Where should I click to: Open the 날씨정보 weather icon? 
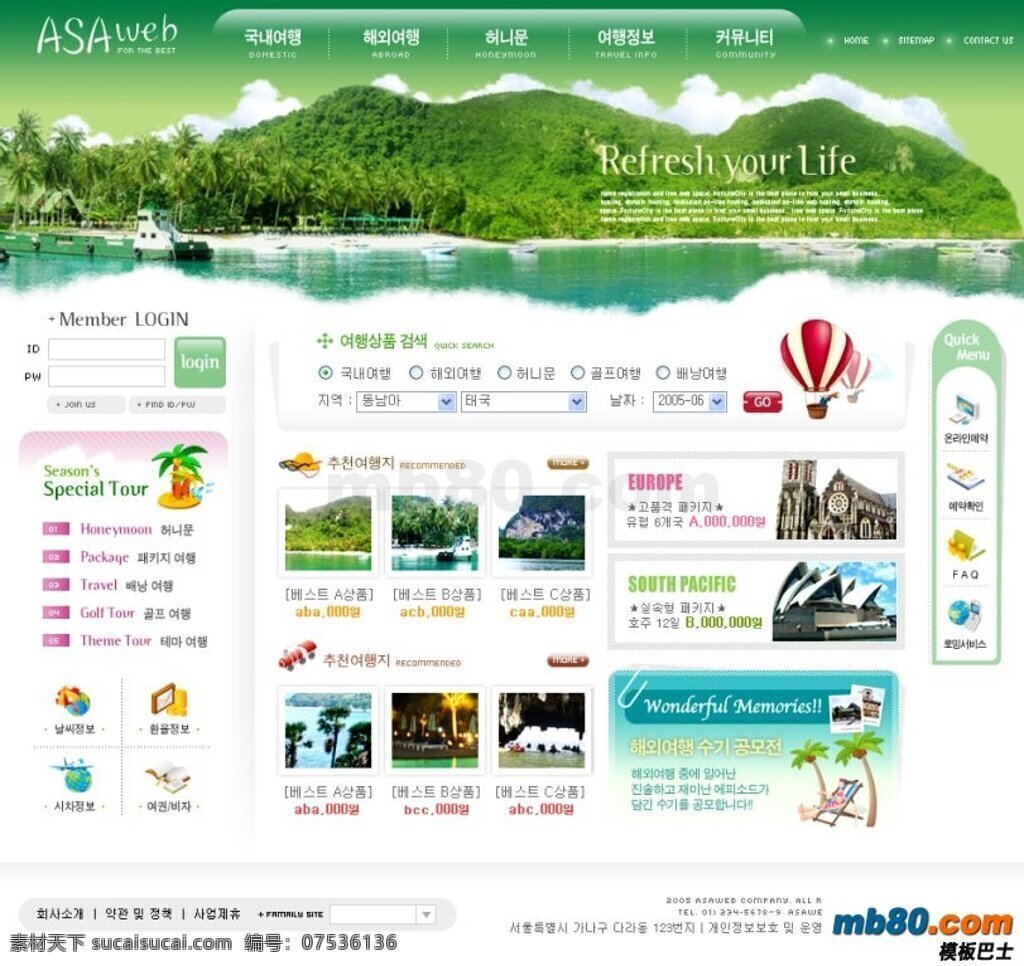click(73, 701)
